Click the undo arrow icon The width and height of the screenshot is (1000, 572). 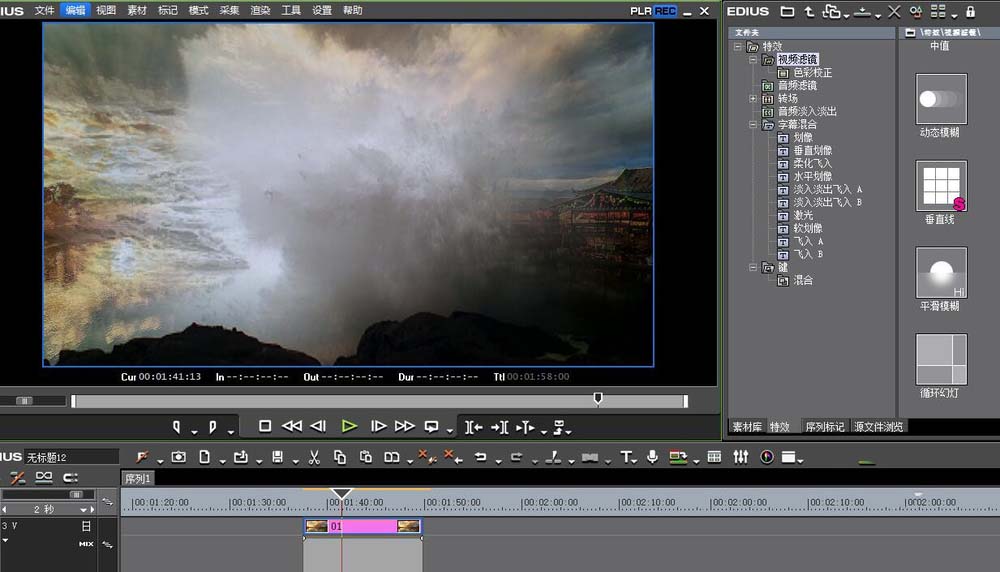click(481, 457)
